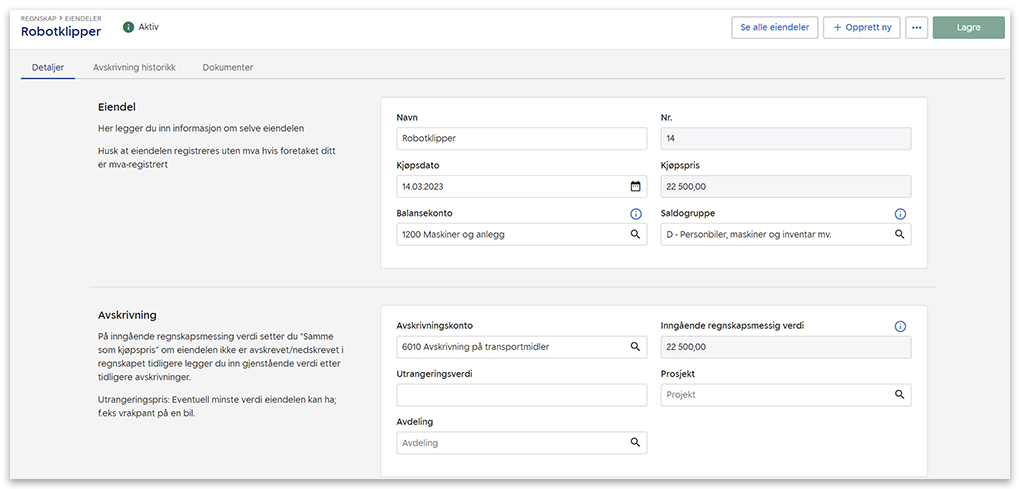1020x489 pixels.
Task: Open the Balansekonto lookup field
Action: coord(510,235)
